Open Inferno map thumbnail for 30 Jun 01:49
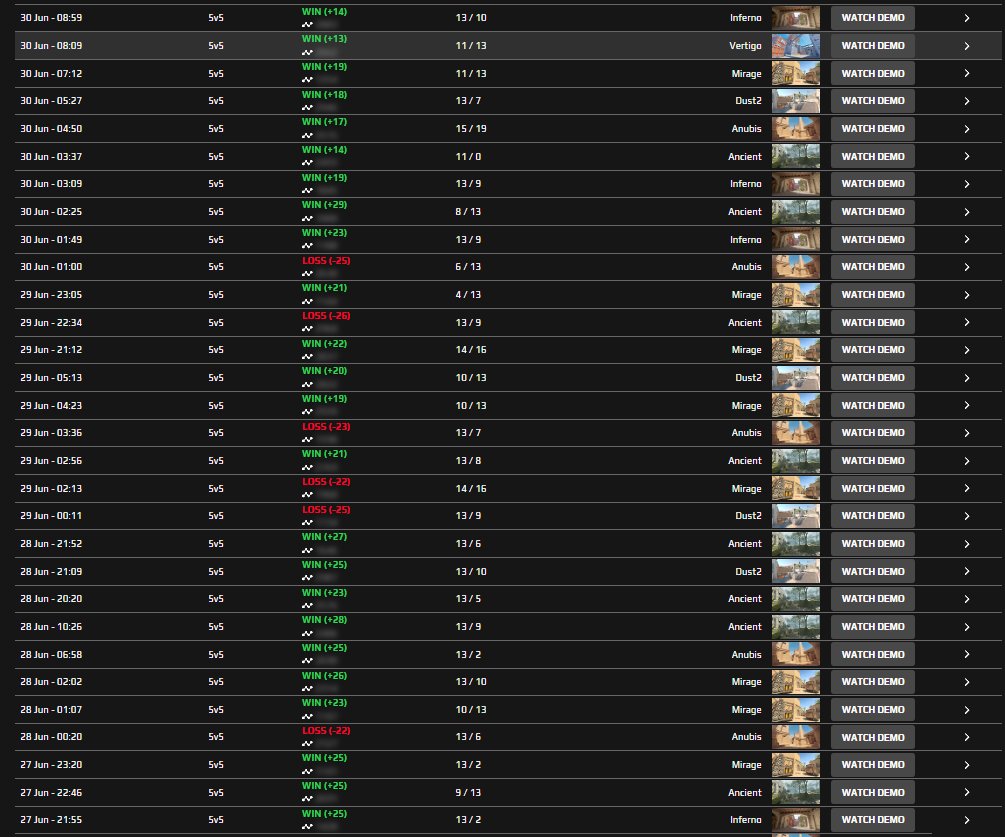Viewport: 1005px width, 837px height. (x=795, y=239)
